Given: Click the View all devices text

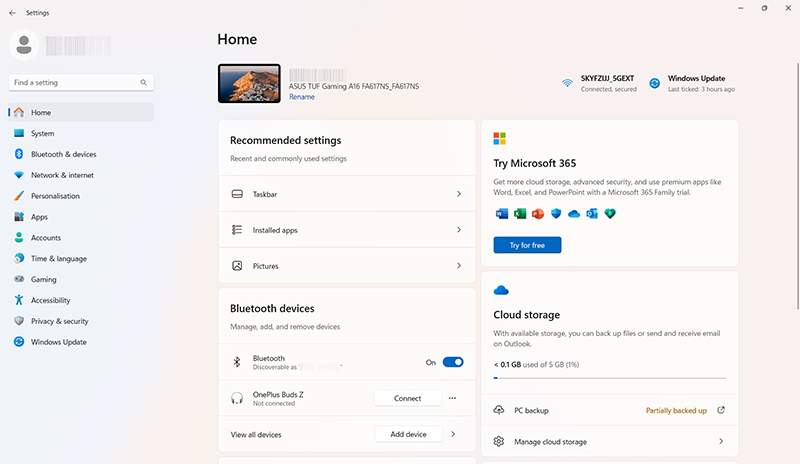Looking at the screenshot, I should click(256, 434).
